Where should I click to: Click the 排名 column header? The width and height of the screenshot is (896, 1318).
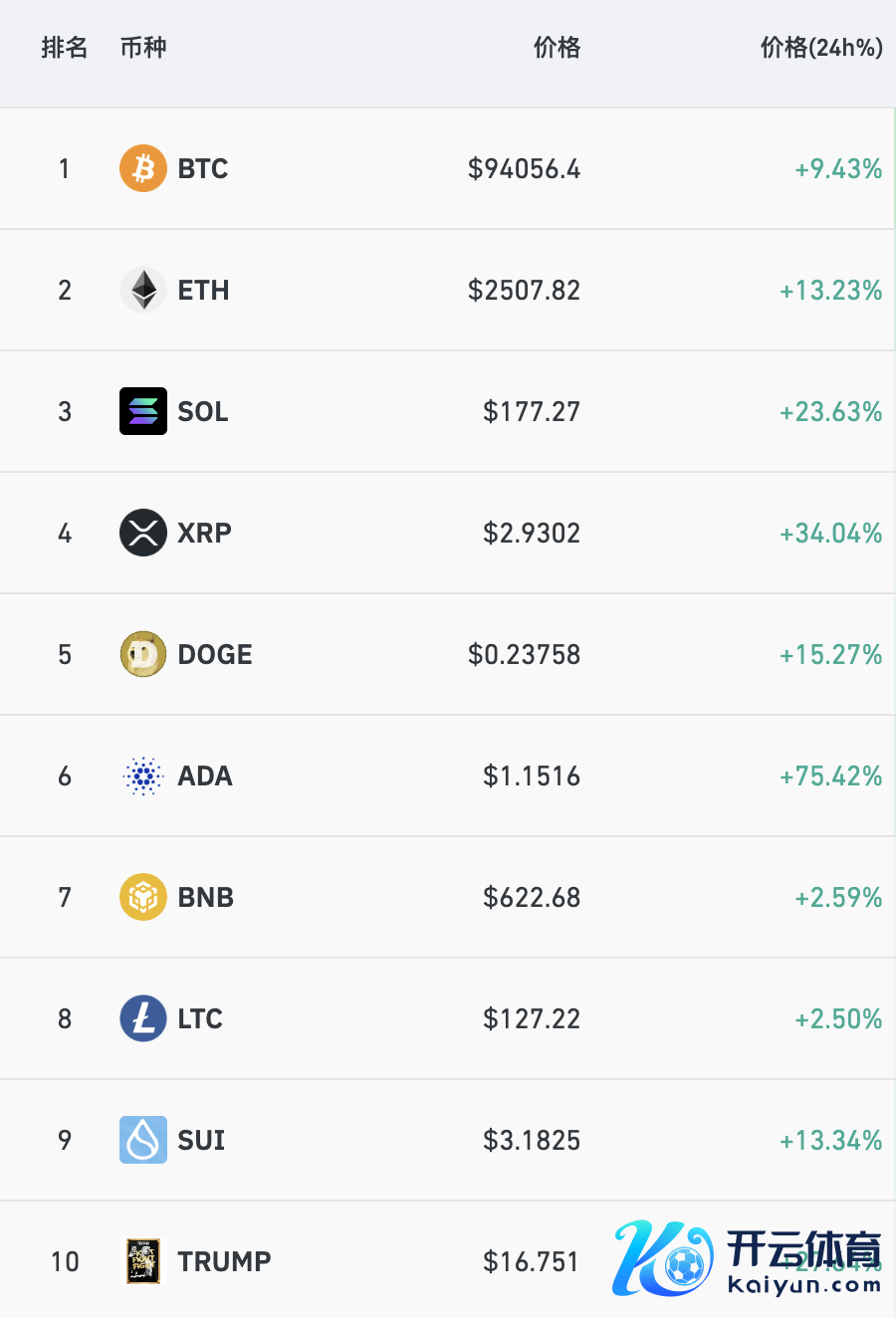tap(65, 47)
